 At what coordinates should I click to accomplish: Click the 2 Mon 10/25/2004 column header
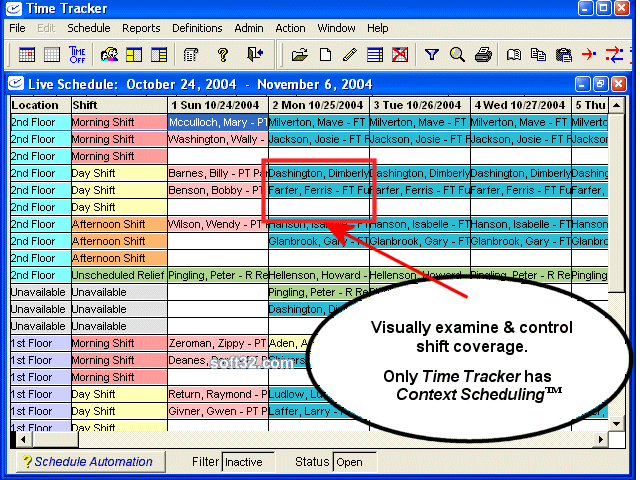click(319, 105)
